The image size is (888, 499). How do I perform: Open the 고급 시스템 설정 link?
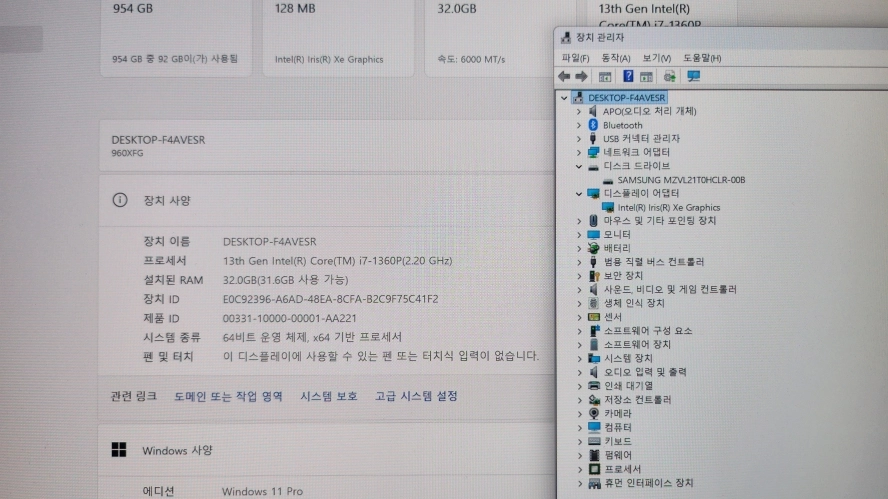pyautogui.click(x=416, y=396)
